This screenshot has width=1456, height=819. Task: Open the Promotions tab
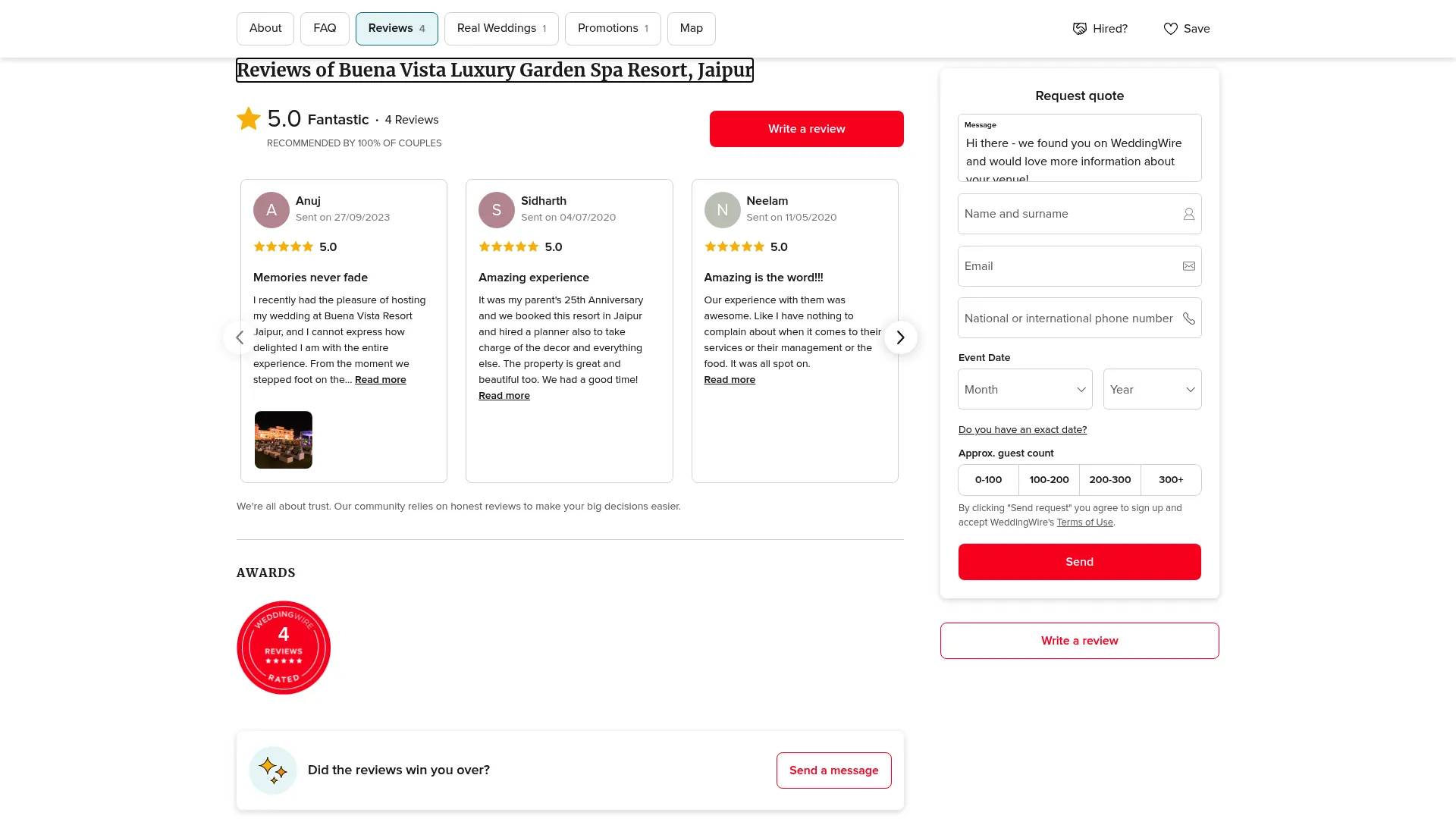[612, 29]
